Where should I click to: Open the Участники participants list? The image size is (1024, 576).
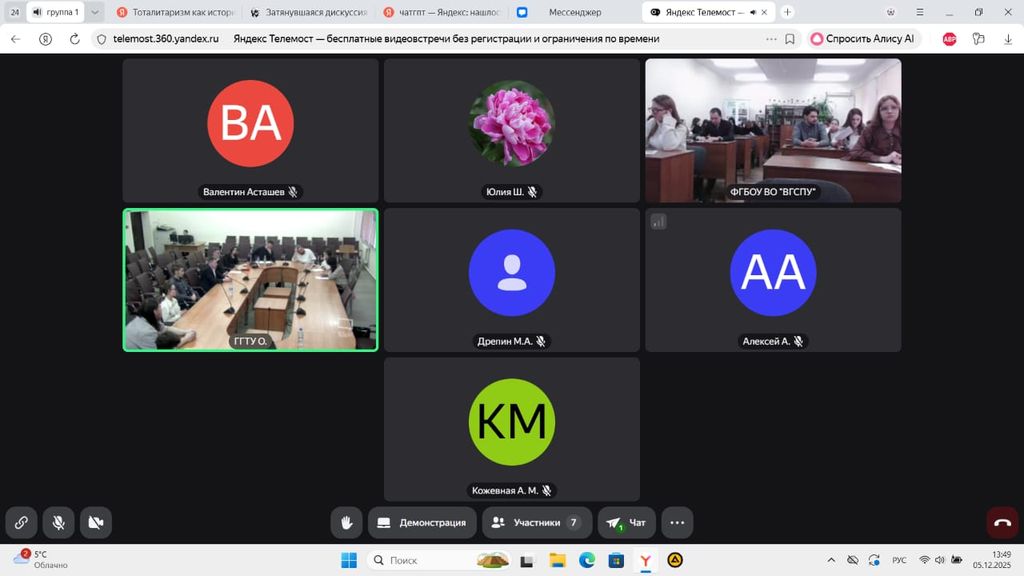[536, 522]
